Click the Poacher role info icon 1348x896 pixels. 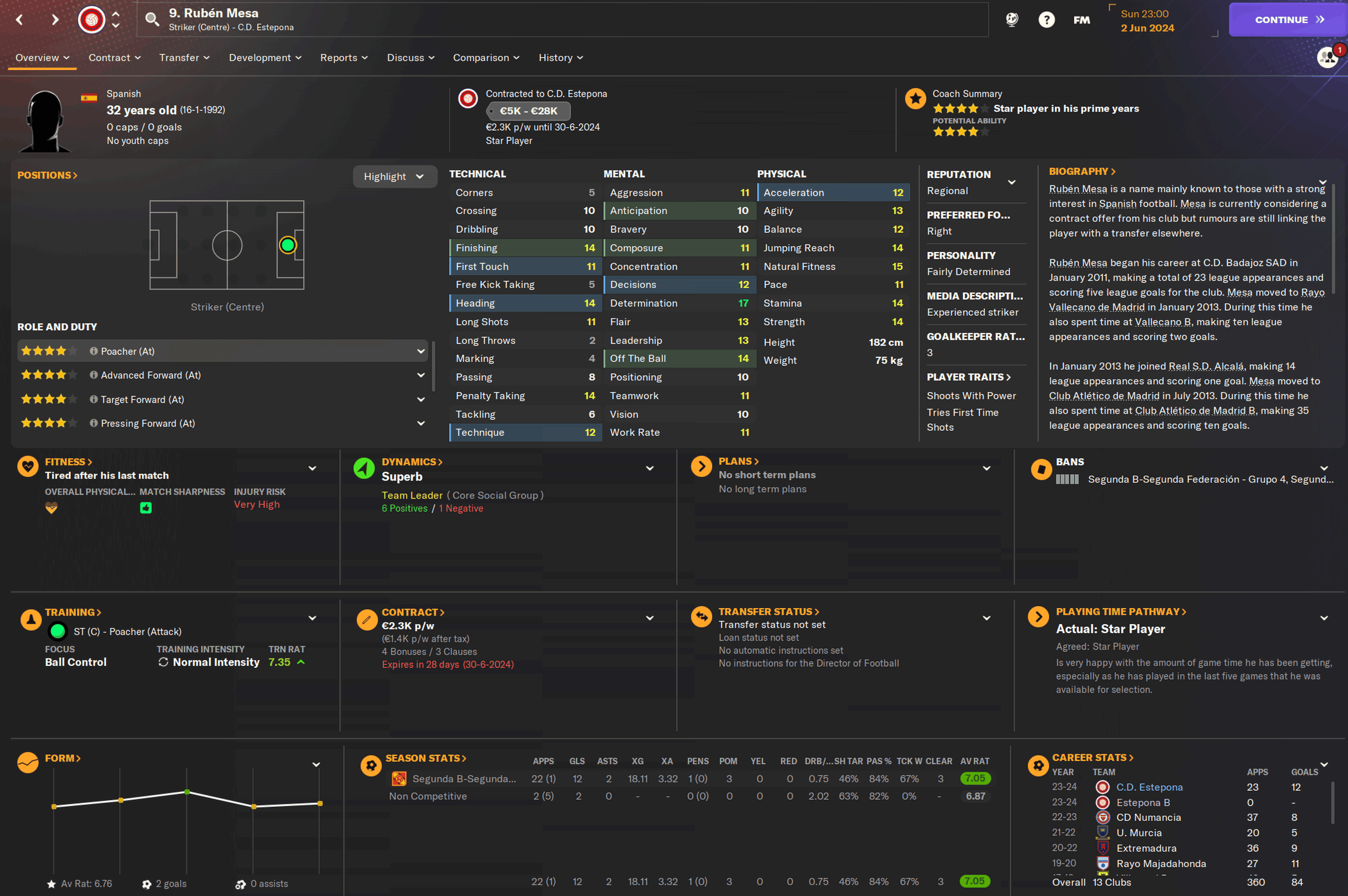click(94, 351)
